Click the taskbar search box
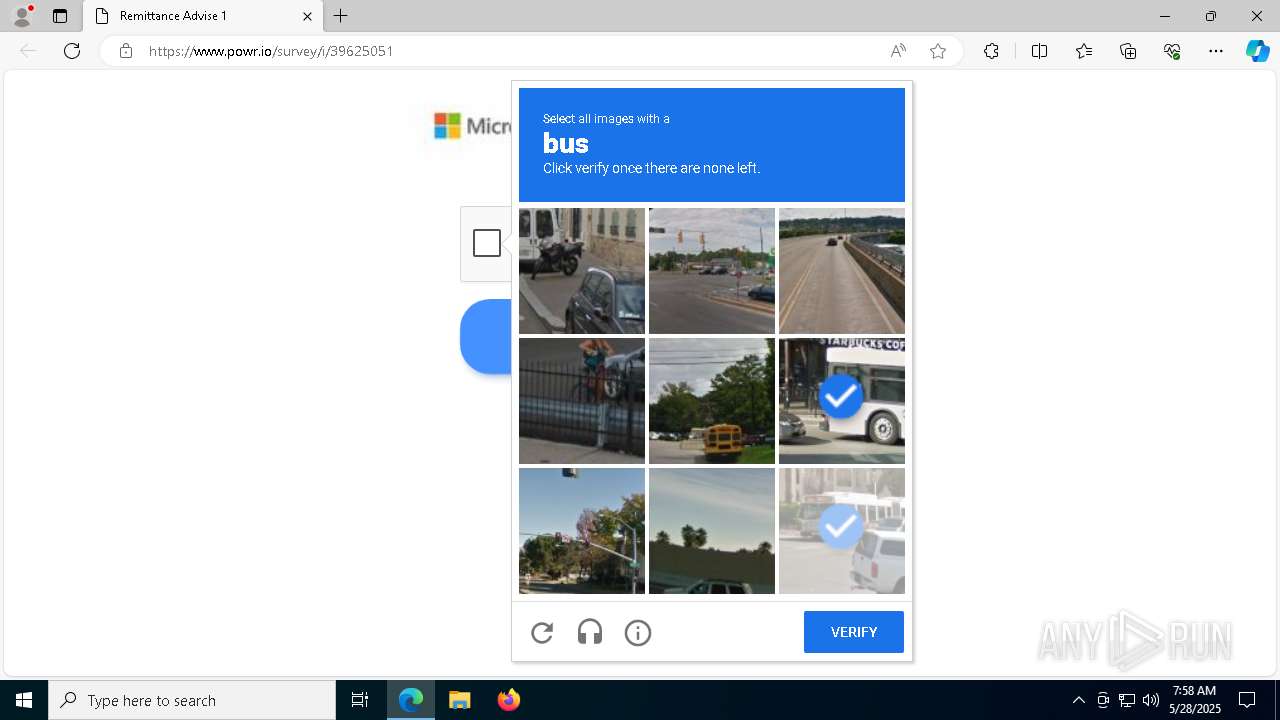The height and width of the screenshot is (720, 1280). coord(192,700)
